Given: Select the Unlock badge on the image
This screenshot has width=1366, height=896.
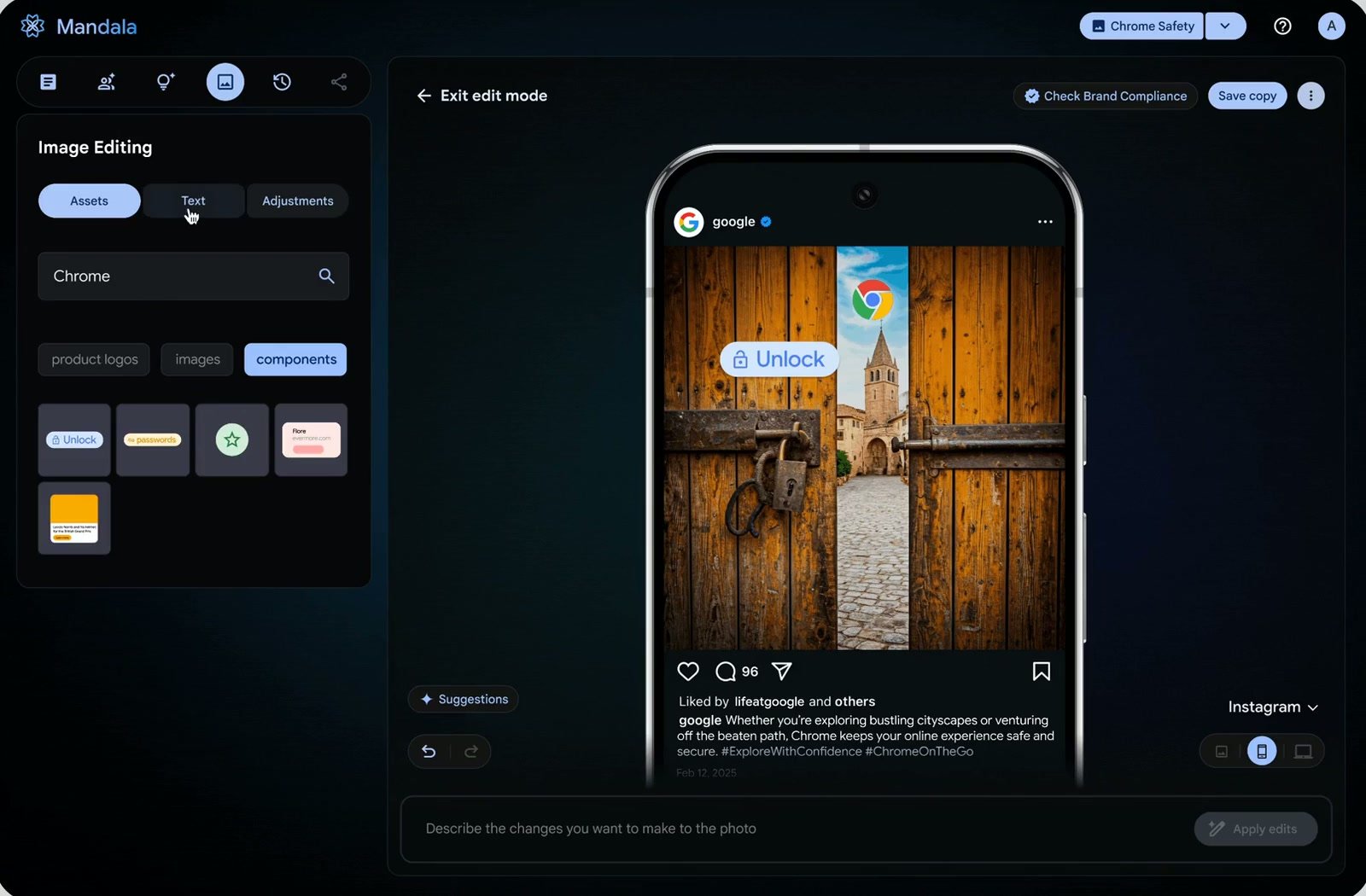Looking at the screenshot, I should pos(779,359).
